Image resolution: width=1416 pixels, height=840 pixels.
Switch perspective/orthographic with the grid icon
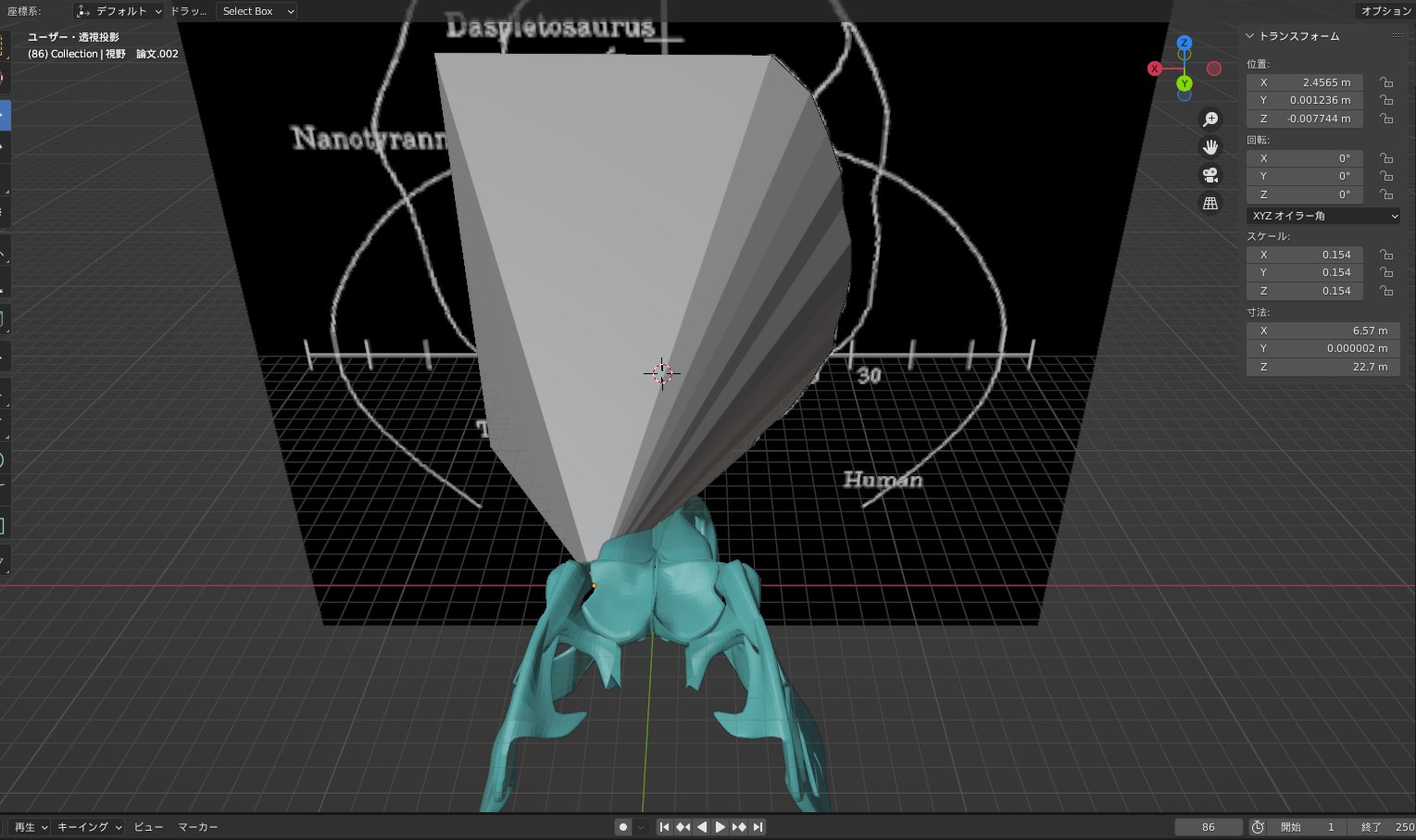(1210, 204)
